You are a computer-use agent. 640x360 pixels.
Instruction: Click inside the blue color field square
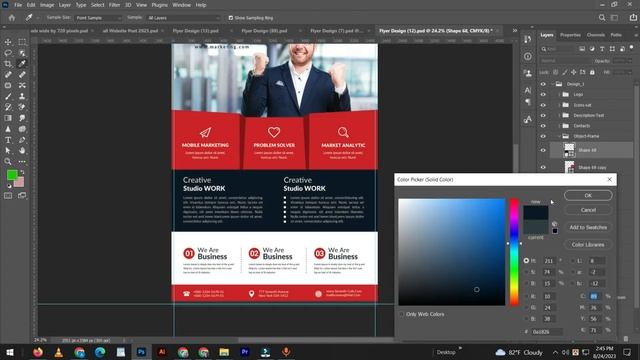coord(452,252)
